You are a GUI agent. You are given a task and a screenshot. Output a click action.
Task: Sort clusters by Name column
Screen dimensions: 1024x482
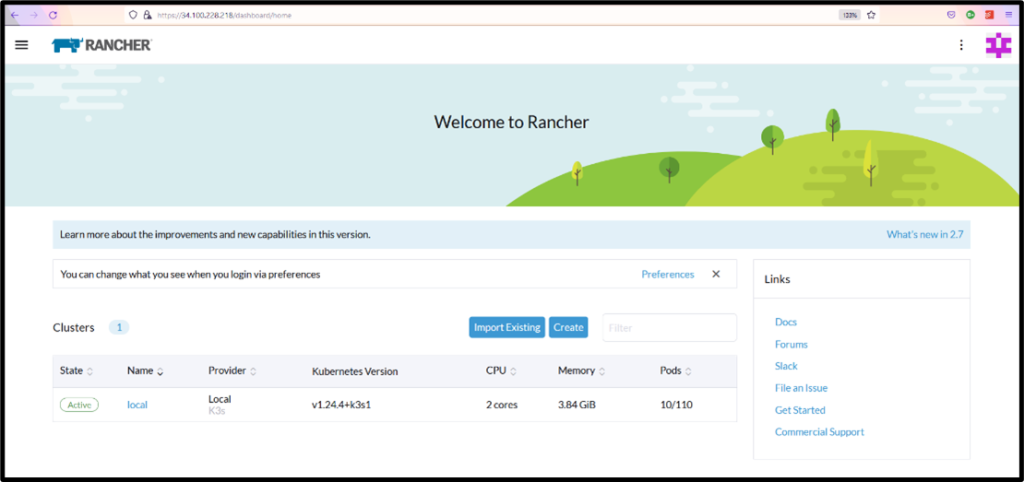point(145,371)
